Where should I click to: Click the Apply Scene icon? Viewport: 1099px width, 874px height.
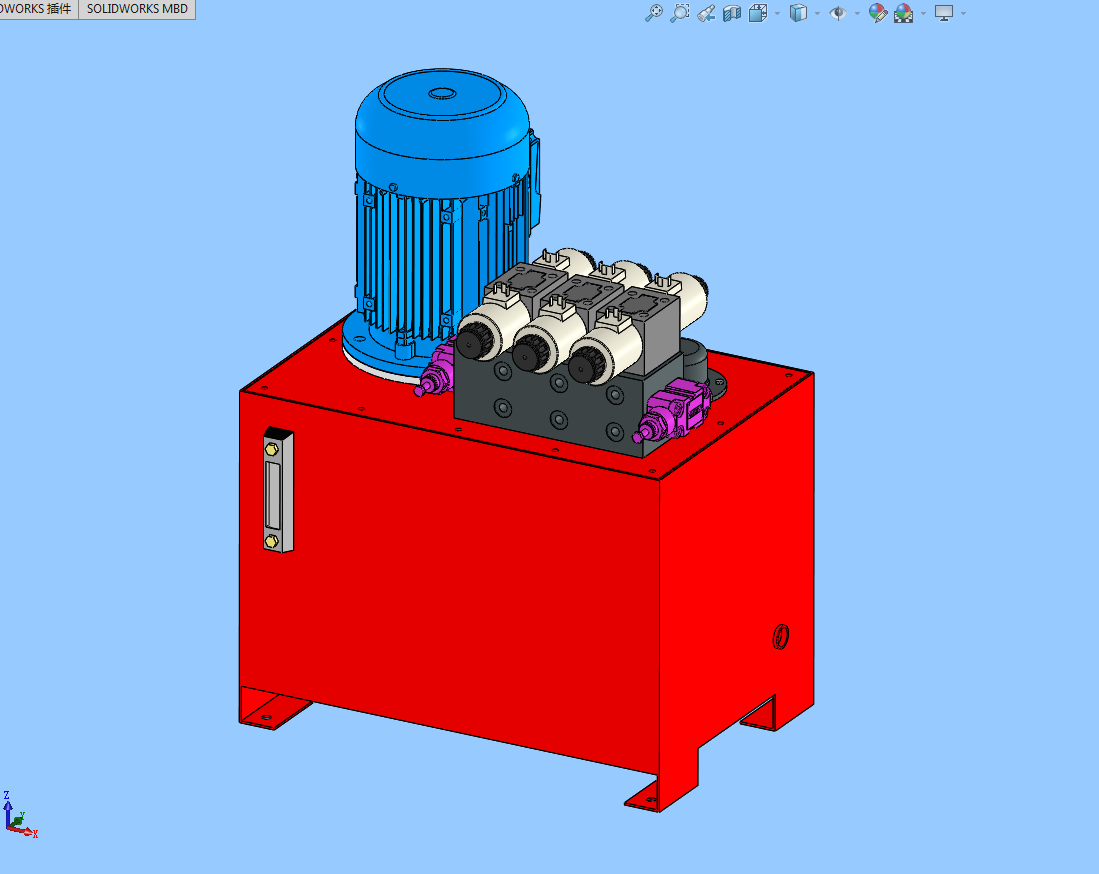pos(903,13)
